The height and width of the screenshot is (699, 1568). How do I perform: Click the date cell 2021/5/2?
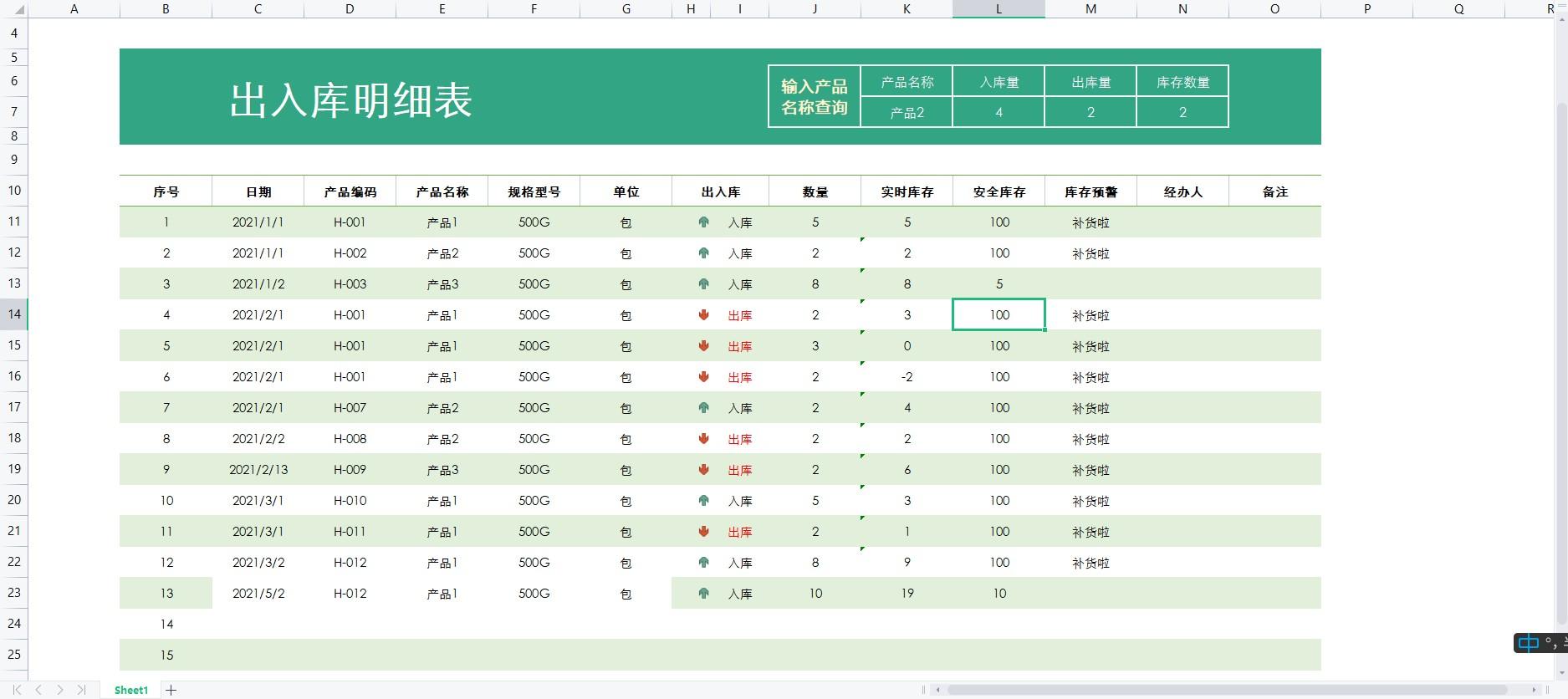pos(258,594)
